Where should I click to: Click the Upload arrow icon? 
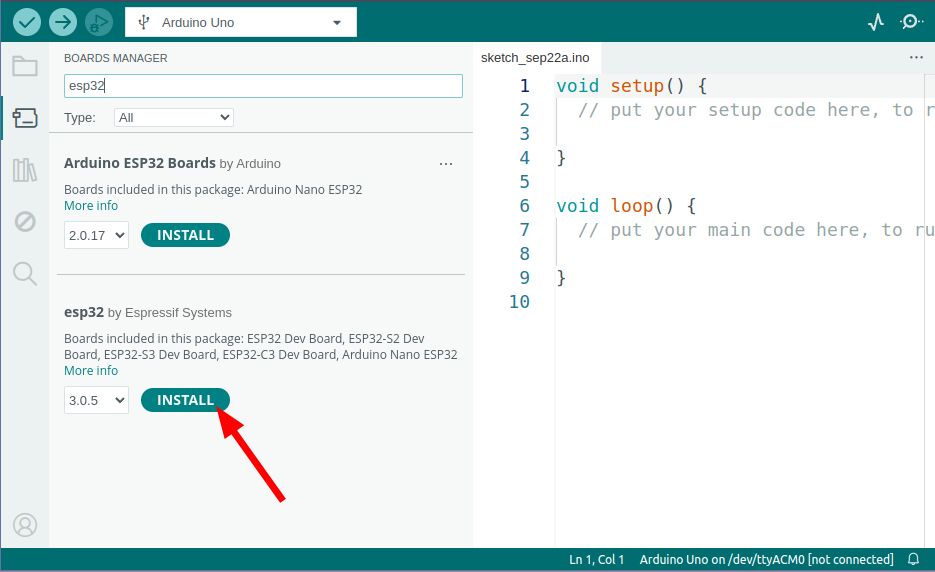pos(62,21)
